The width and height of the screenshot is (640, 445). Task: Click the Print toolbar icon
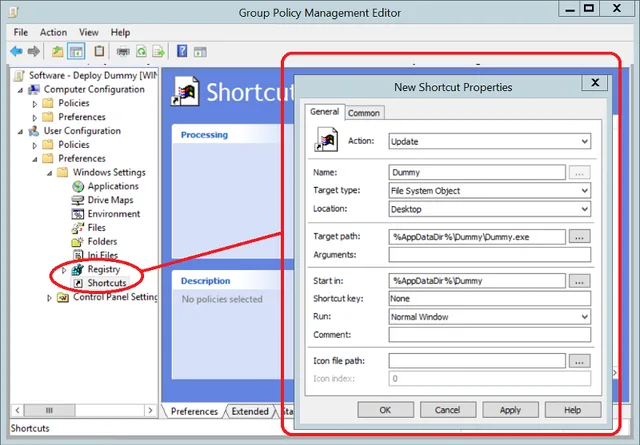point(123,52)
